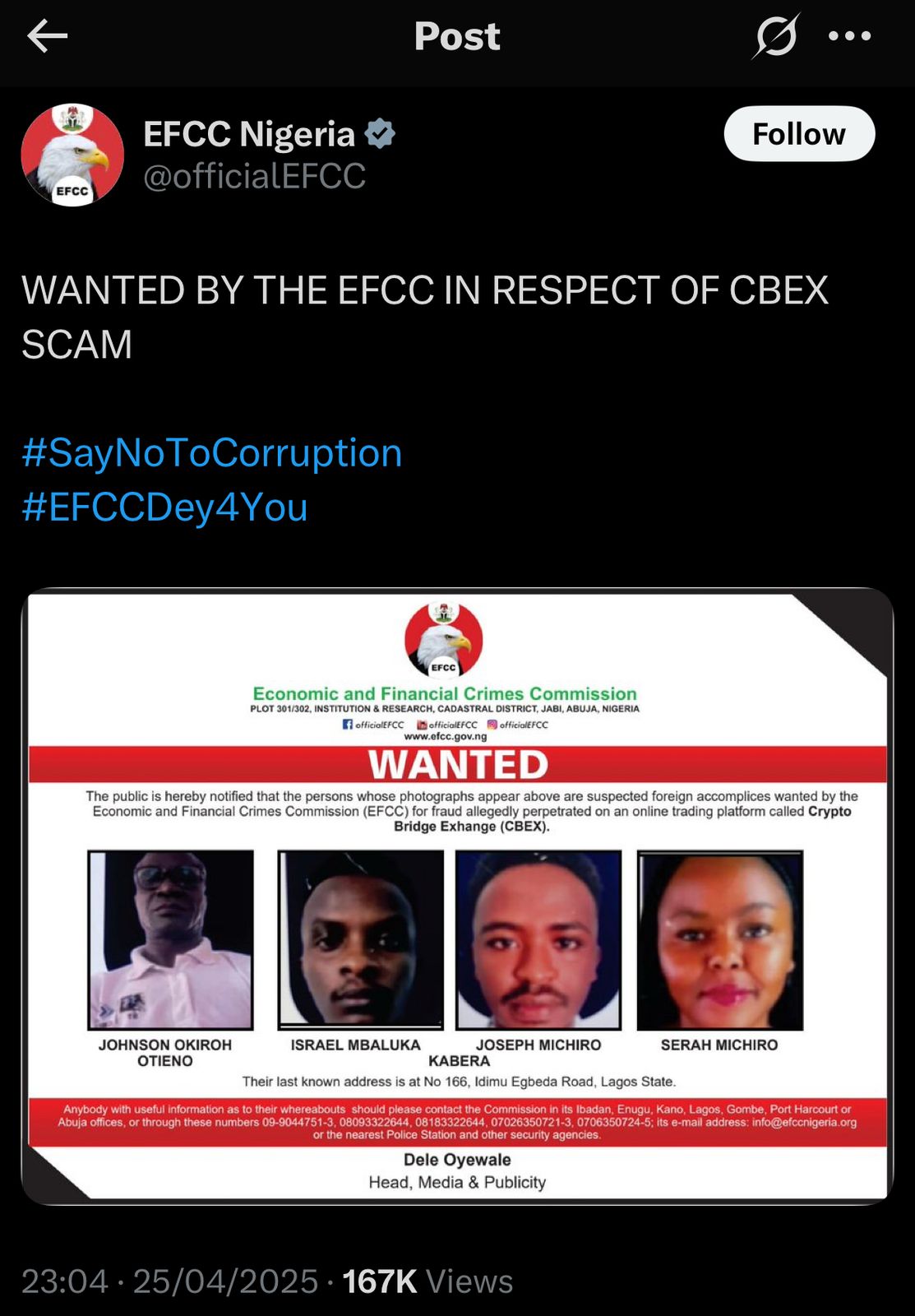Open the EFCC Nigeria eagle profile avatar
This screenshot has width=915, height=1316.
(72, 155)
